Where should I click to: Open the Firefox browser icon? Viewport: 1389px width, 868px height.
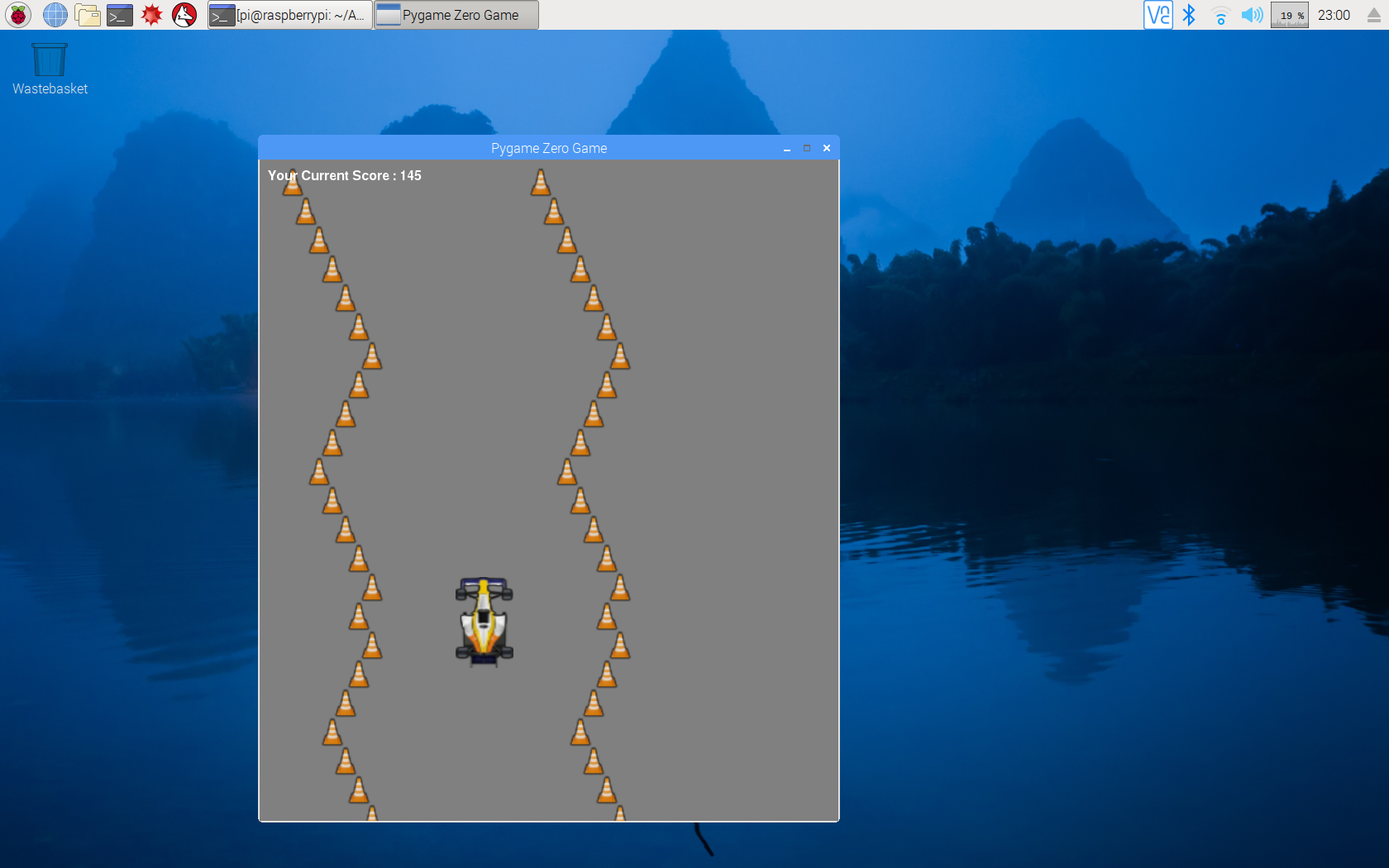pos(183,14)
